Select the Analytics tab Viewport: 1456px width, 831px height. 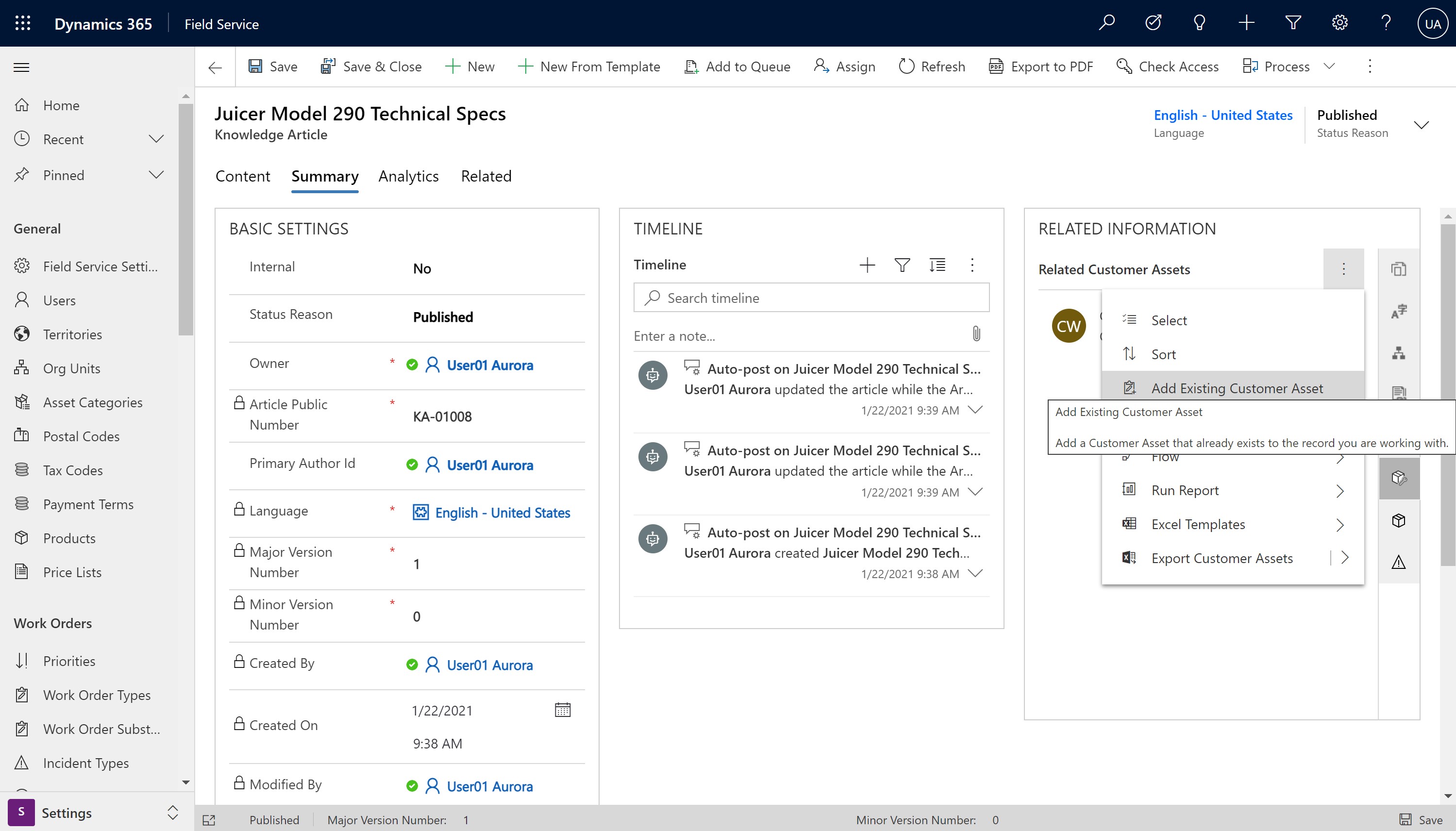pos(409,176)
